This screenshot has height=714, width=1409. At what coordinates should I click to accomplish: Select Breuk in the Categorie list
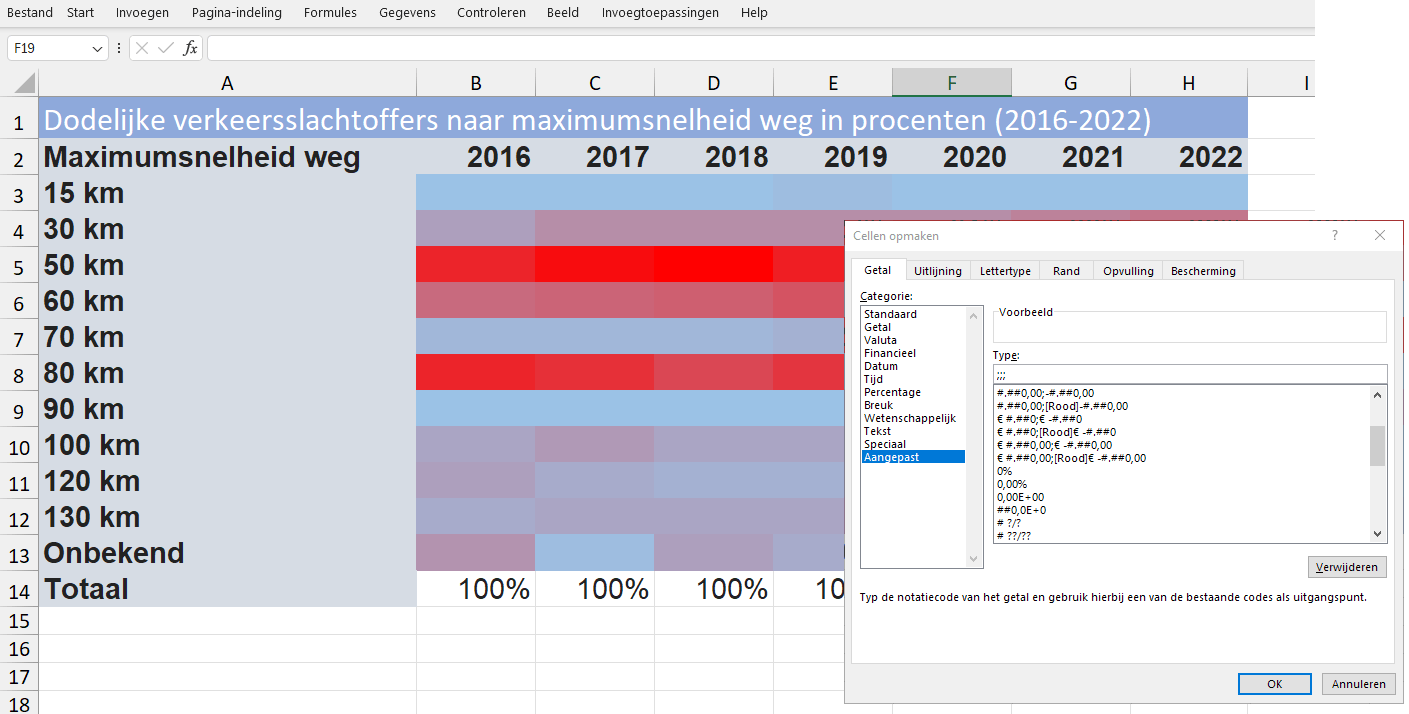913,405
